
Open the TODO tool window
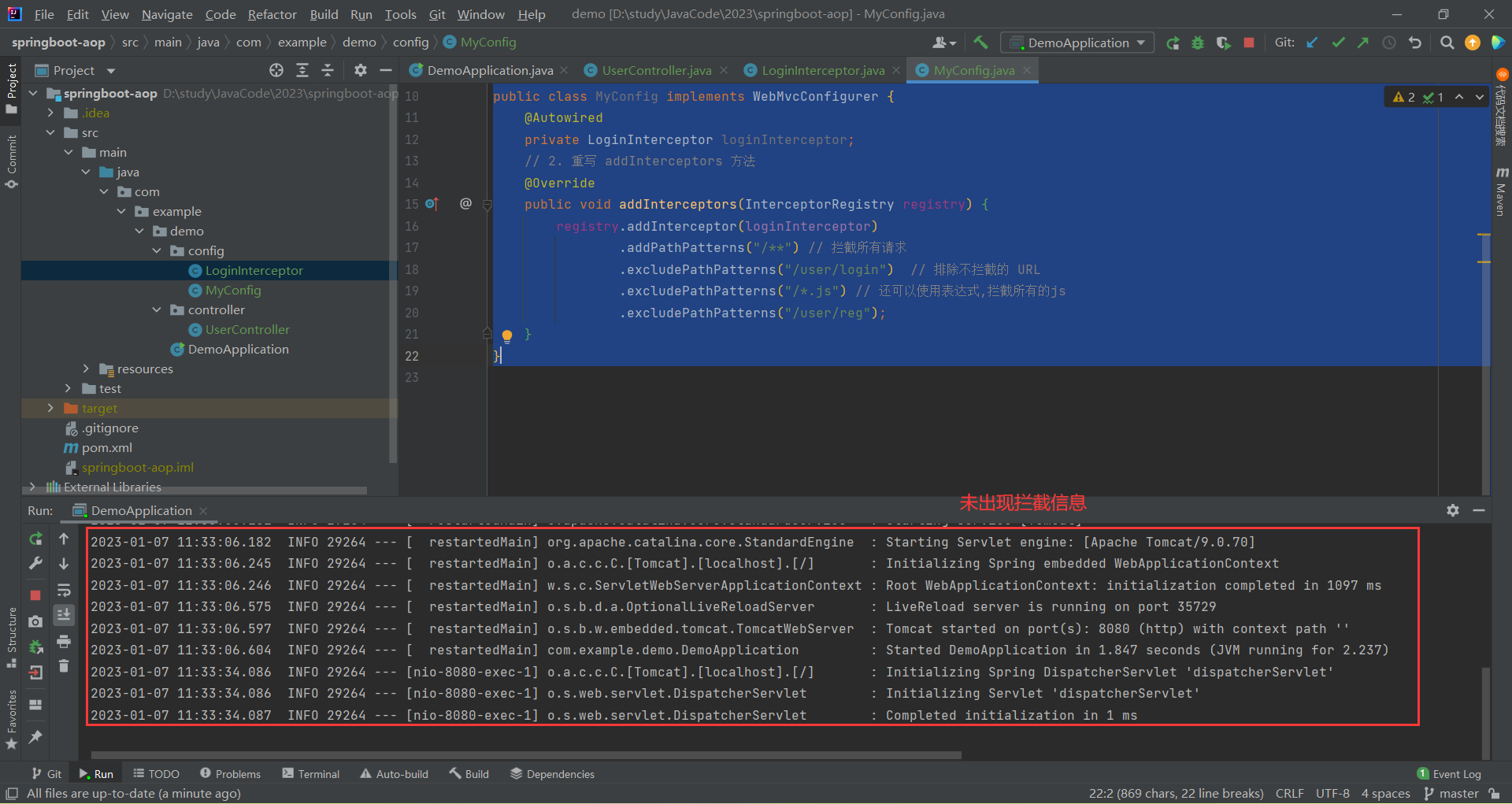coord(156,774)
